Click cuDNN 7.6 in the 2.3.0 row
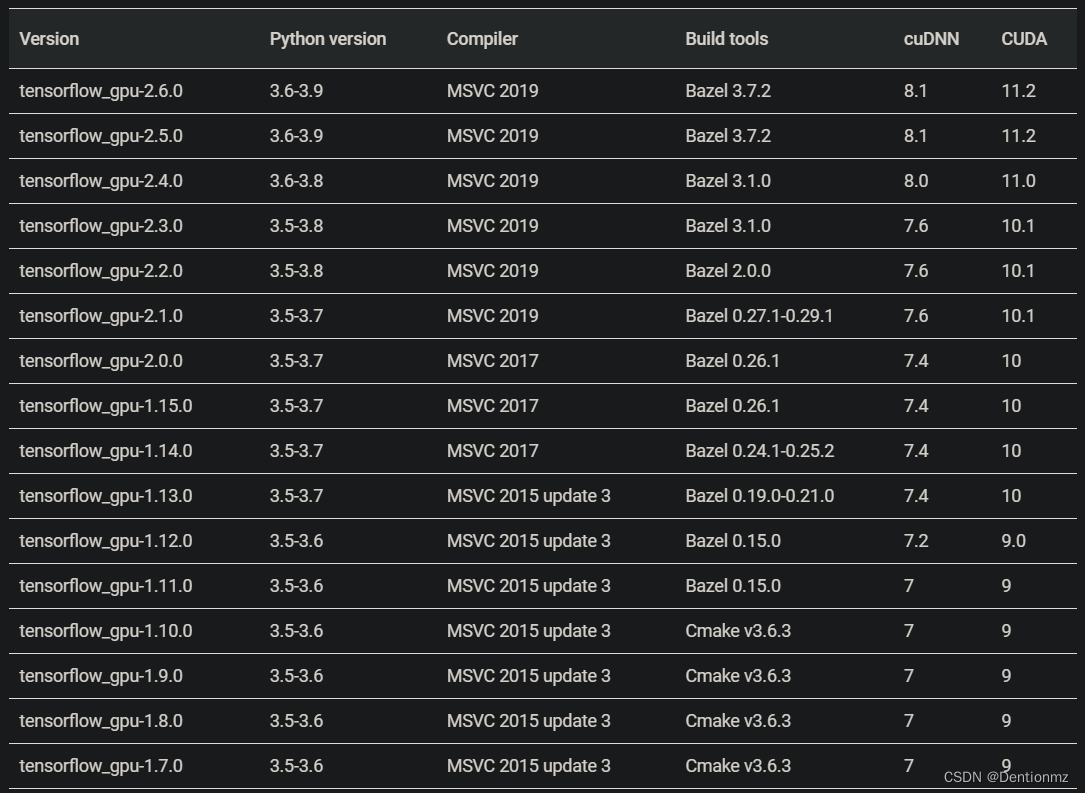This screenshot has width=1085, height=793. [916, 226]
